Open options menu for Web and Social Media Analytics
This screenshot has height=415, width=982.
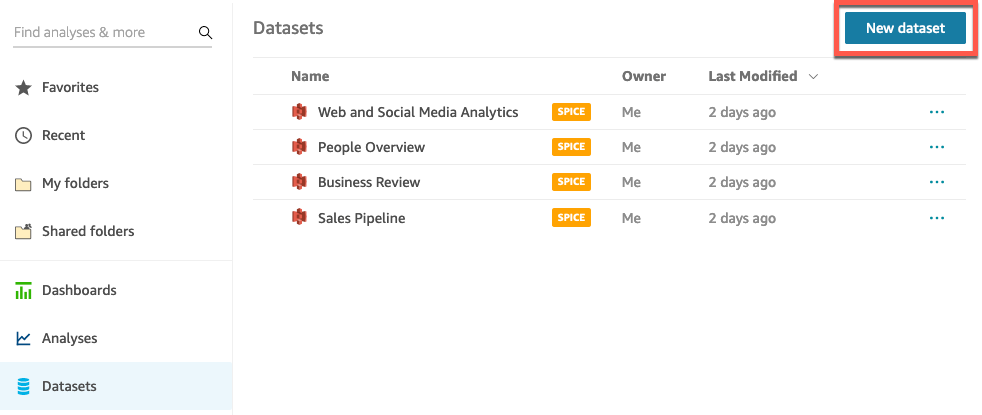click(936, 112)
